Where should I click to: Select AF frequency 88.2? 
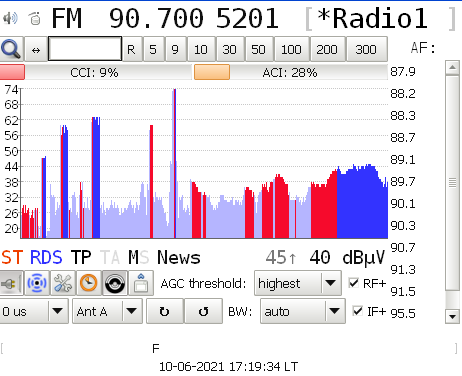(403, 94)
